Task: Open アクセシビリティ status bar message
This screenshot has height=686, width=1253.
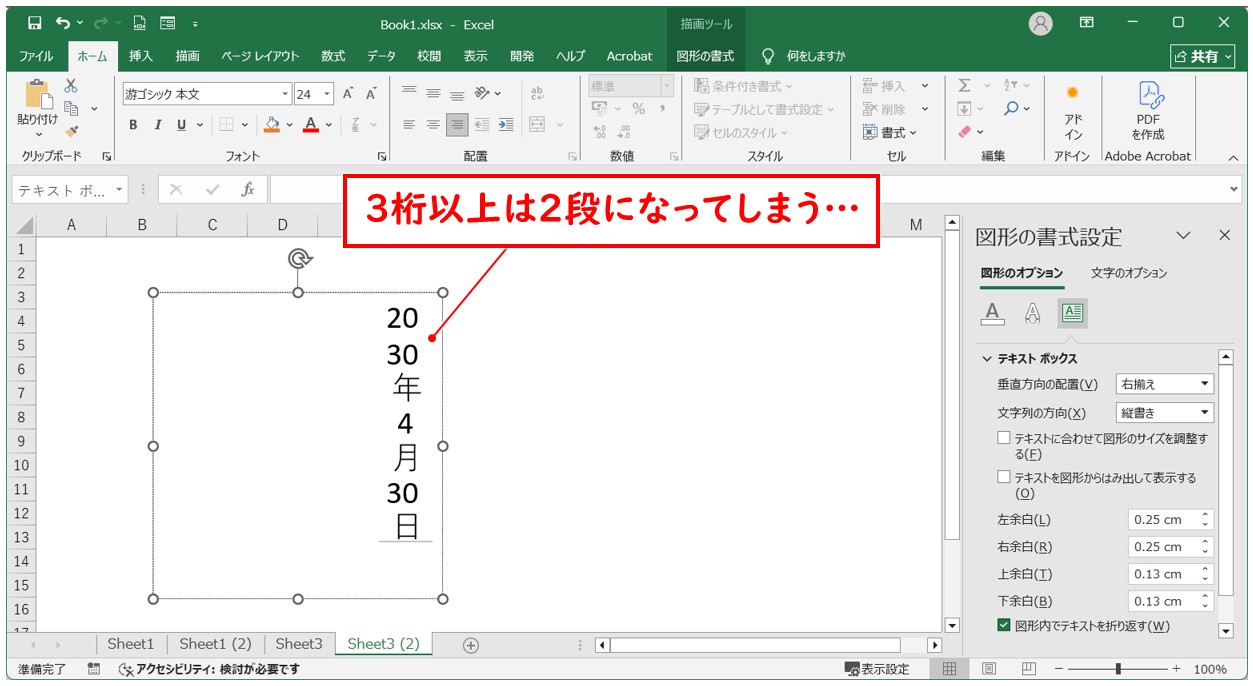Action: (208, 669)
